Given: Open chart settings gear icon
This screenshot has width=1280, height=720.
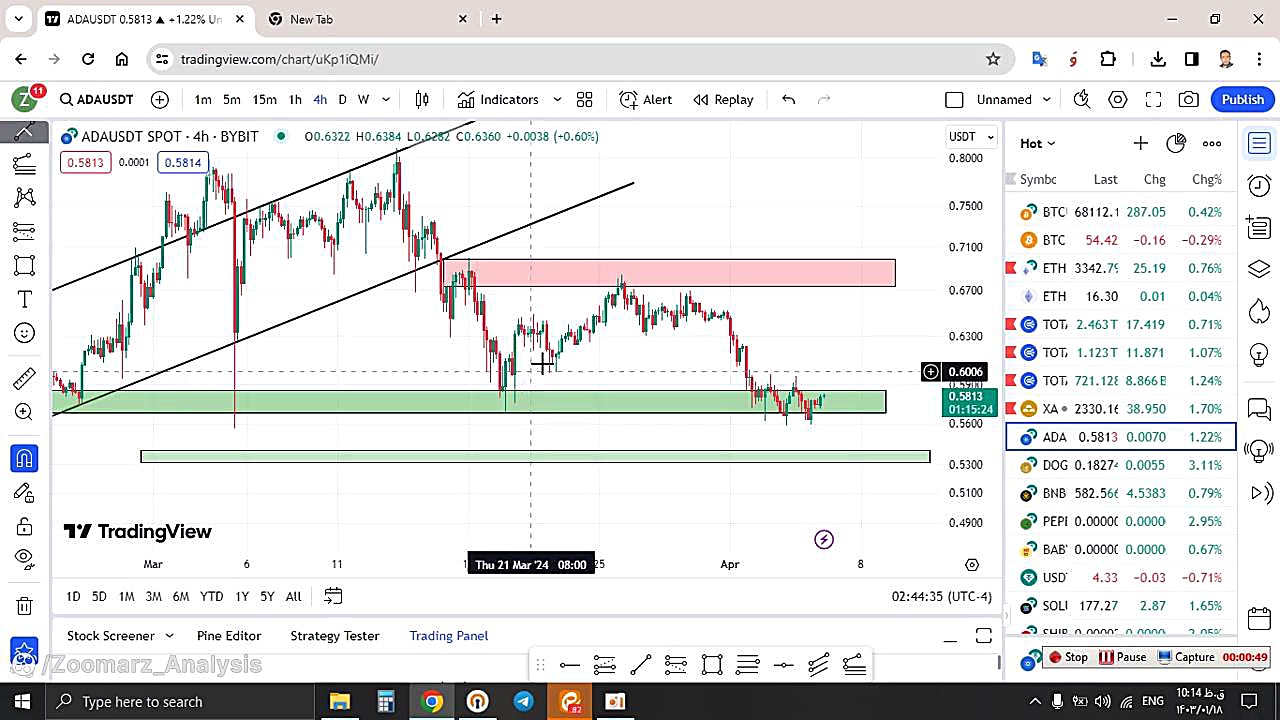Looking at the screenshot, I should [1118, 99].
